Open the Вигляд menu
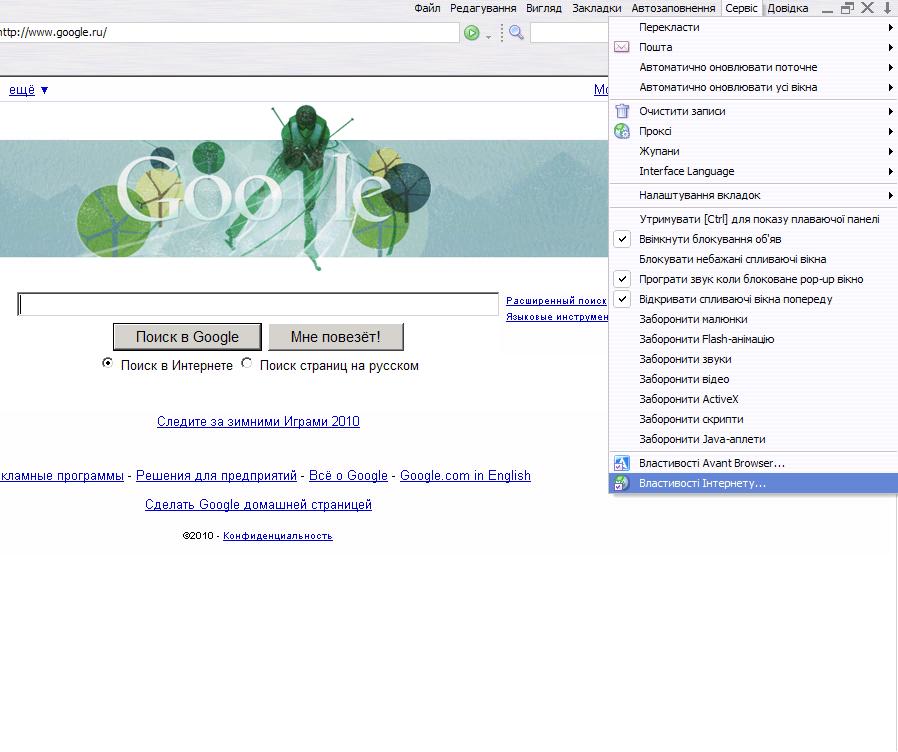The width and height of the screenshot is (898, 752). point(543,8)
